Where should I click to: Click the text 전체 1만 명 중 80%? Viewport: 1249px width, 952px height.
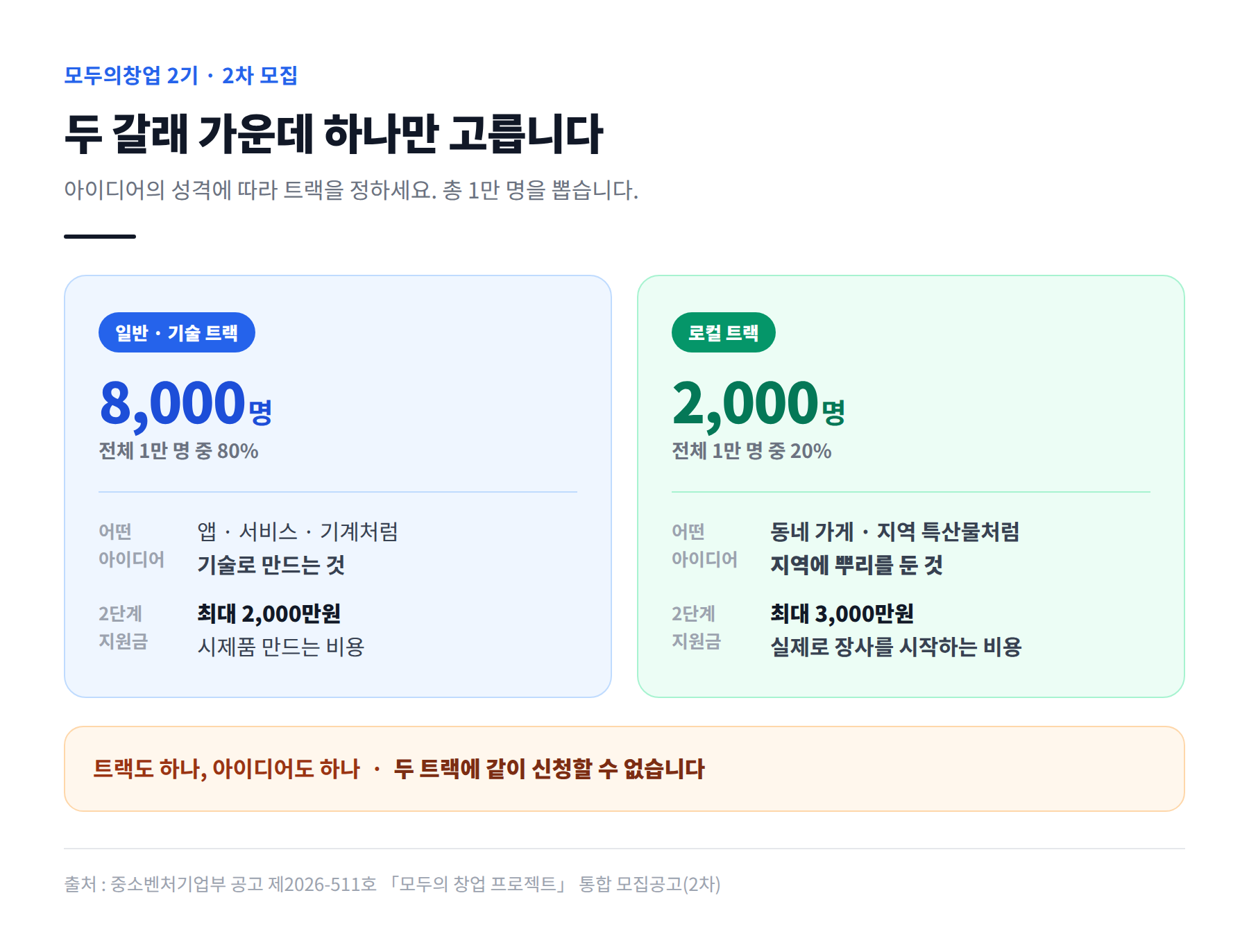click(x=178, y=451)
